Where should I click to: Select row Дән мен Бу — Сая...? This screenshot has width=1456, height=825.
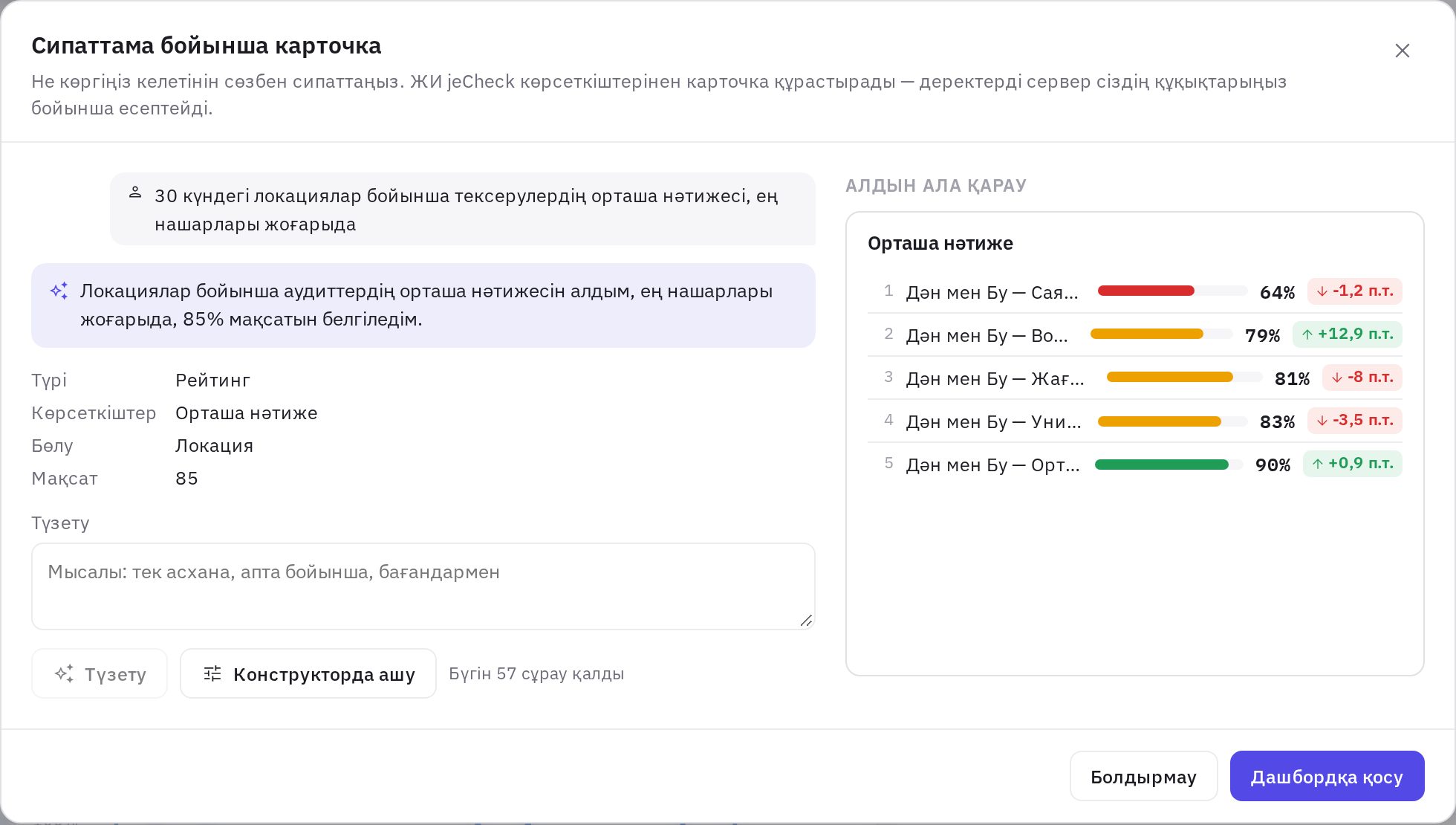tap(1134, 291)
